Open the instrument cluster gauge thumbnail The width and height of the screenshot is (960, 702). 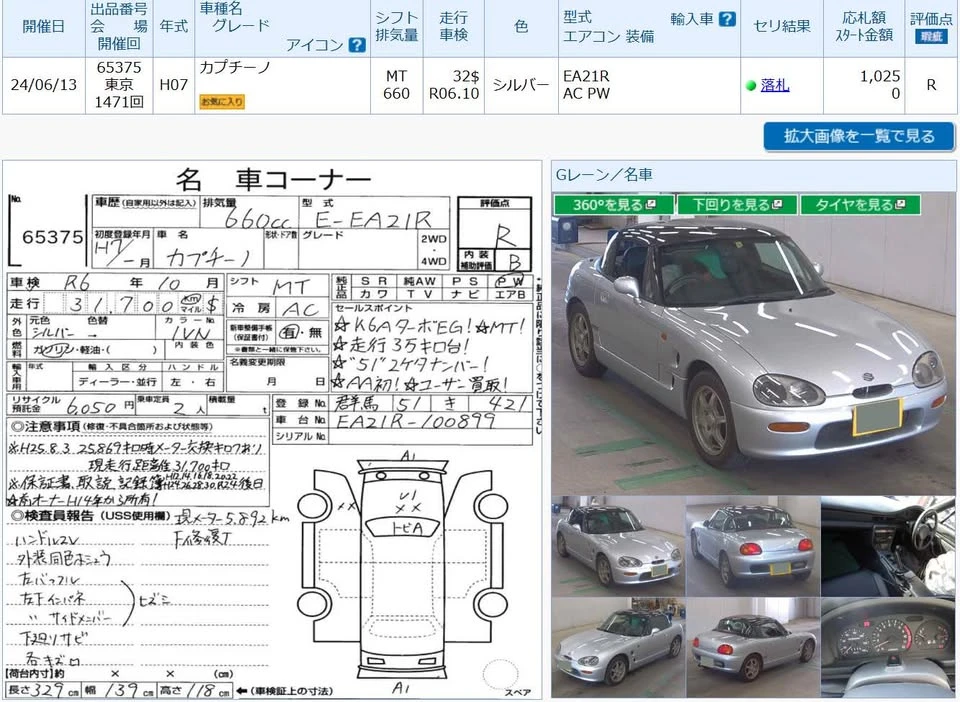pos(888,648)
